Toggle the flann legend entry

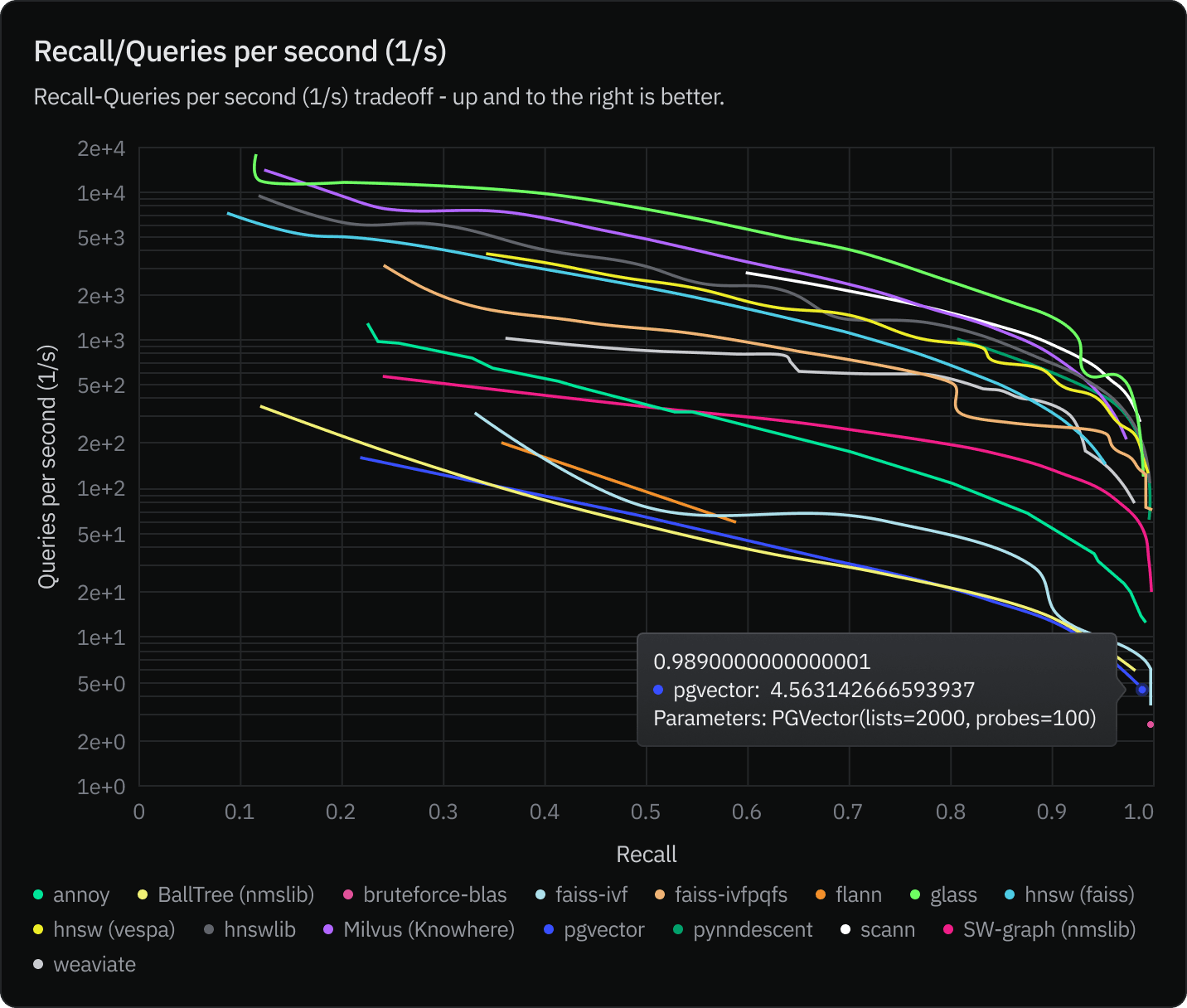coord(849,895)
